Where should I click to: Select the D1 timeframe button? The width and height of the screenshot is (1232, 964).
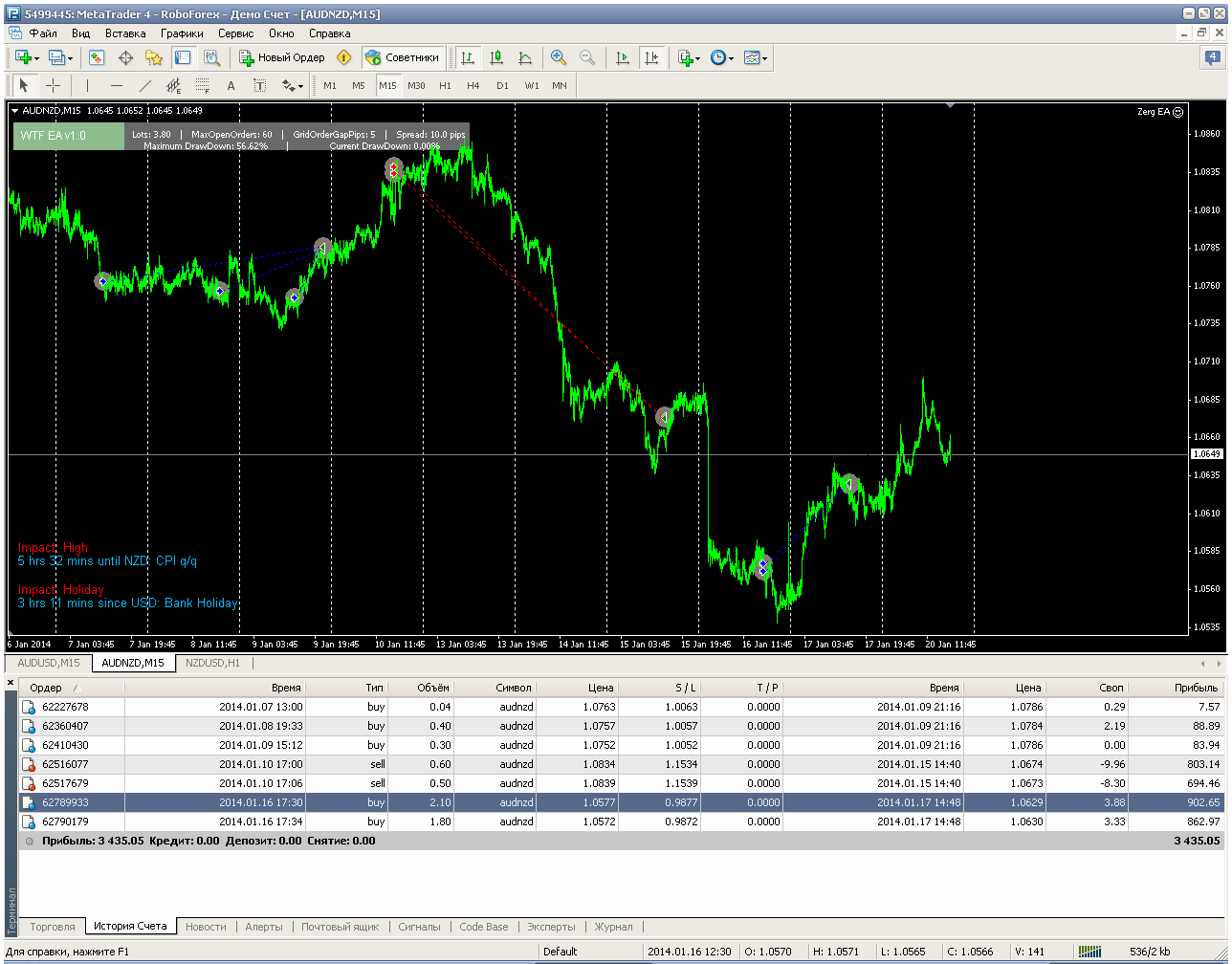(x=502, y=85)
